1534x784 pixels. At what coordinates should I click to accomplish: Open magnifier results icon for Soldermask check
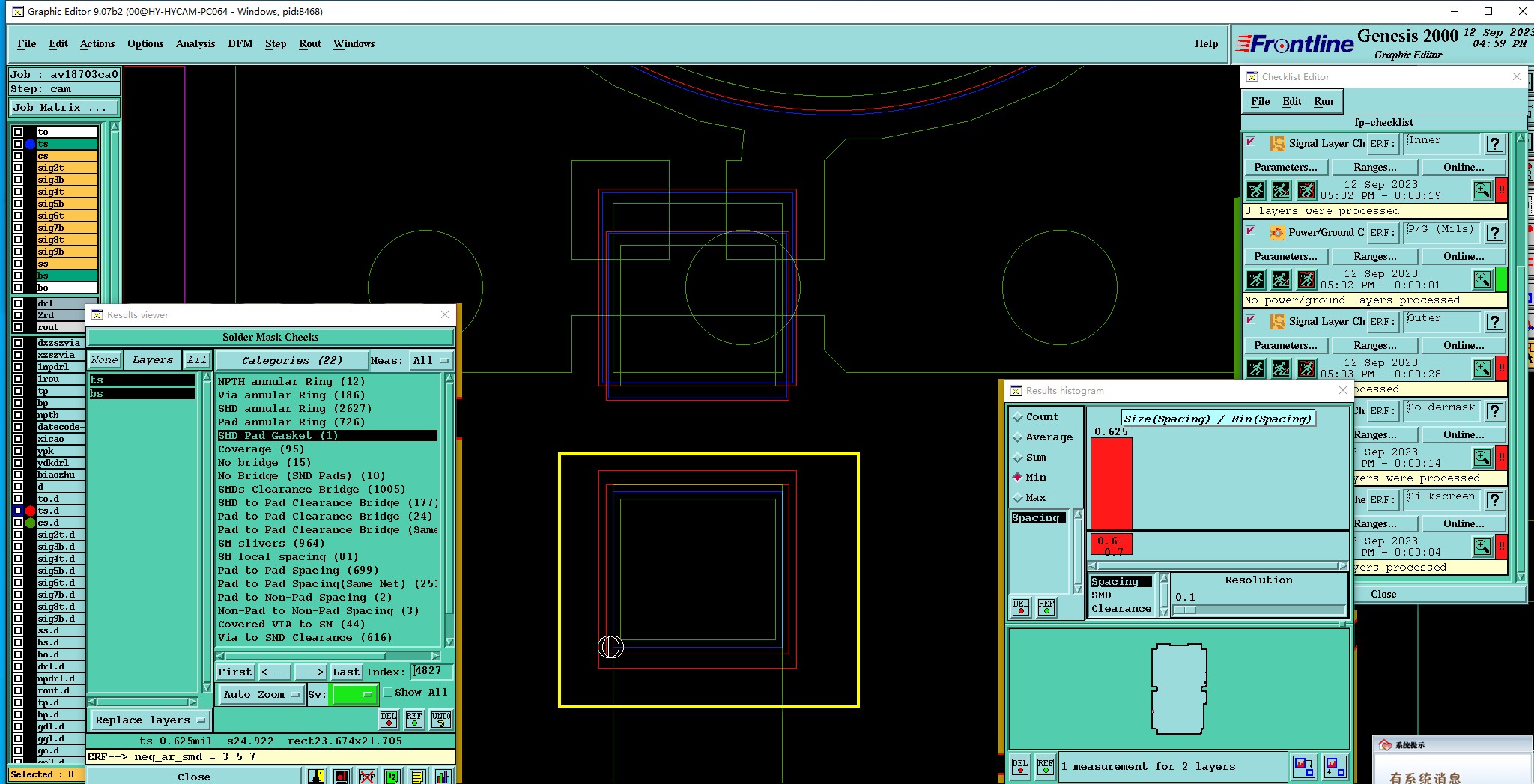(1482, 458)
